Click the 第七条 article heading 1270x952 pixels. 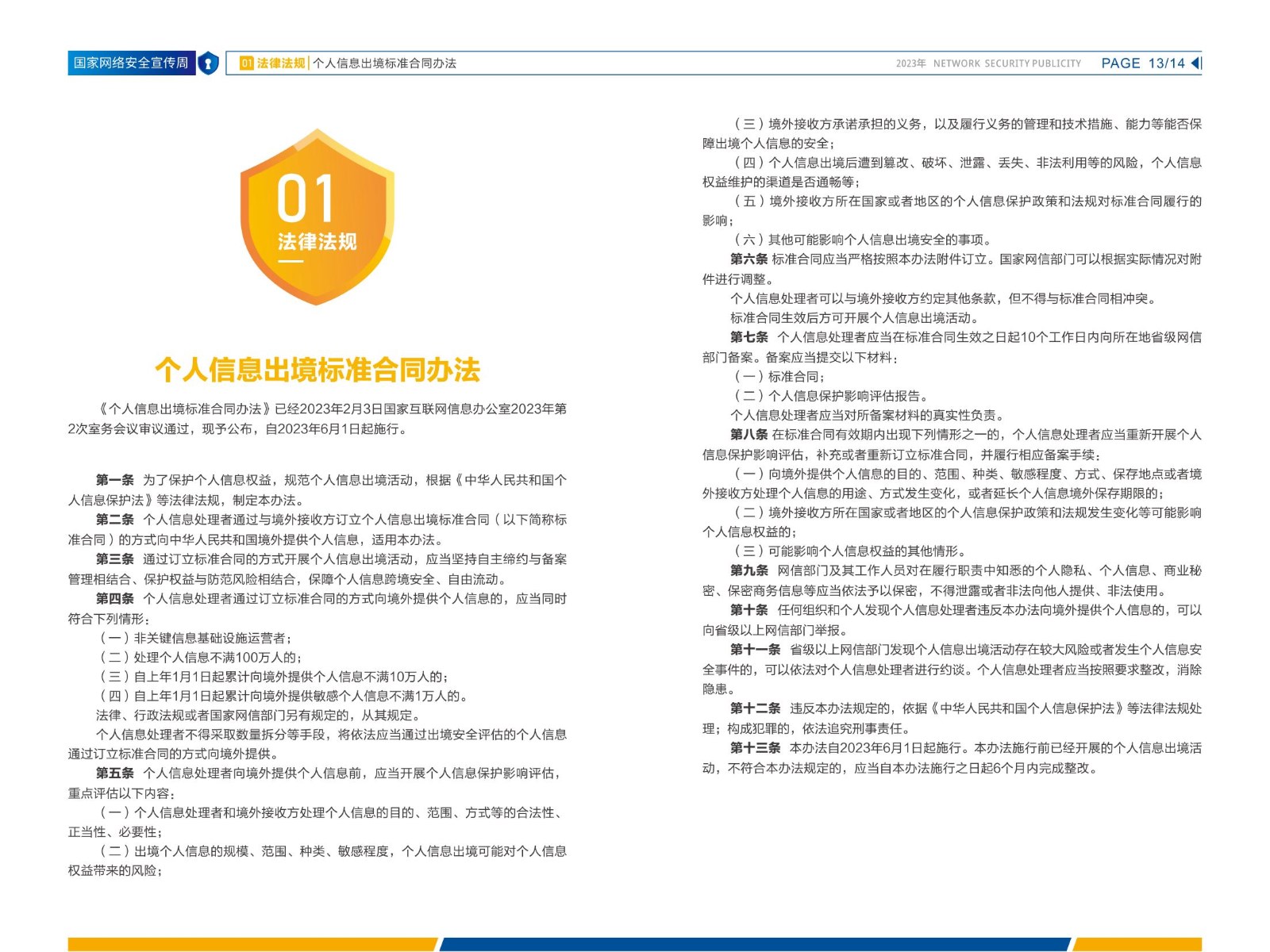(749, 337)
